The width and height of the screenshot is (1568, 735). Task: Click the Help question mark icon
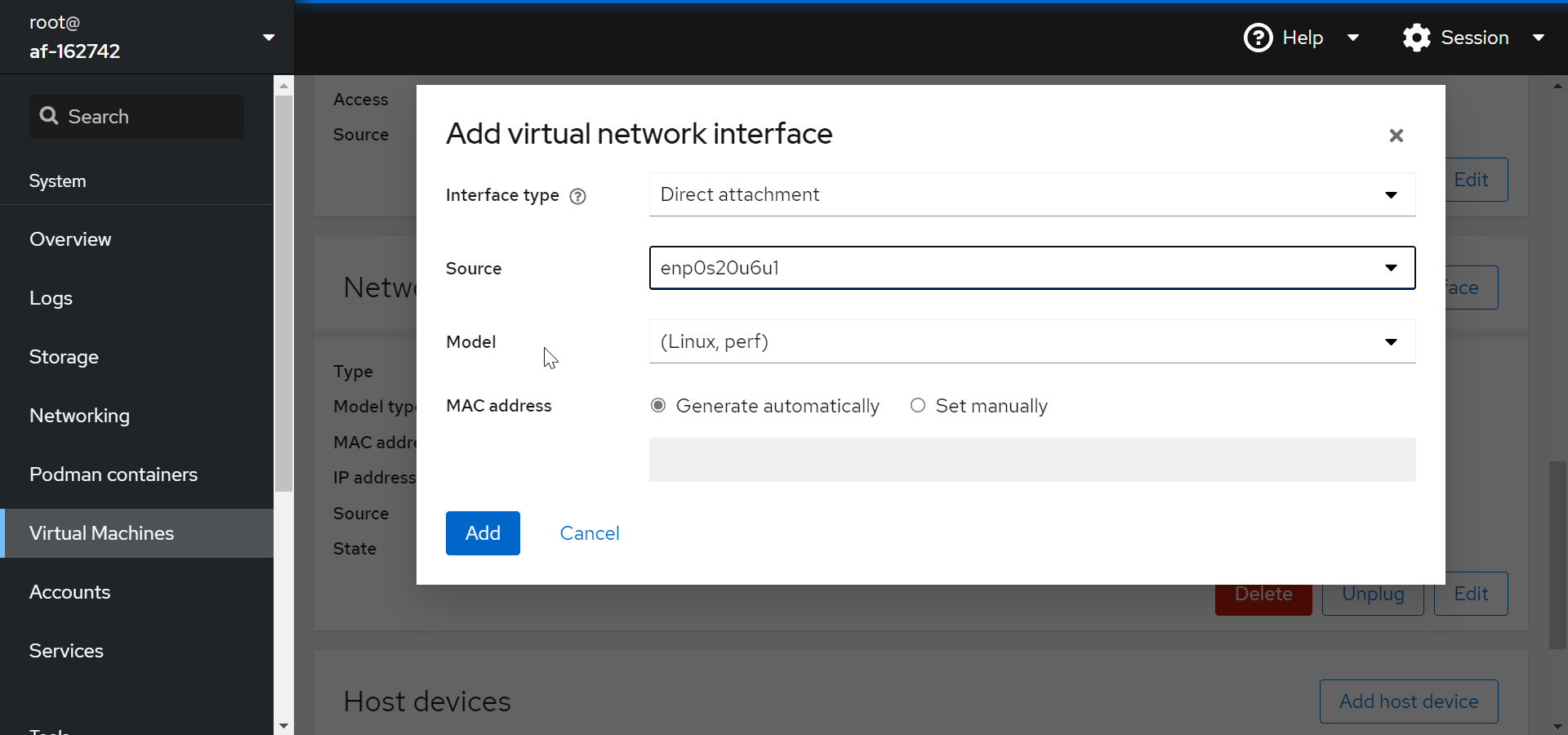click(1258, 38)
